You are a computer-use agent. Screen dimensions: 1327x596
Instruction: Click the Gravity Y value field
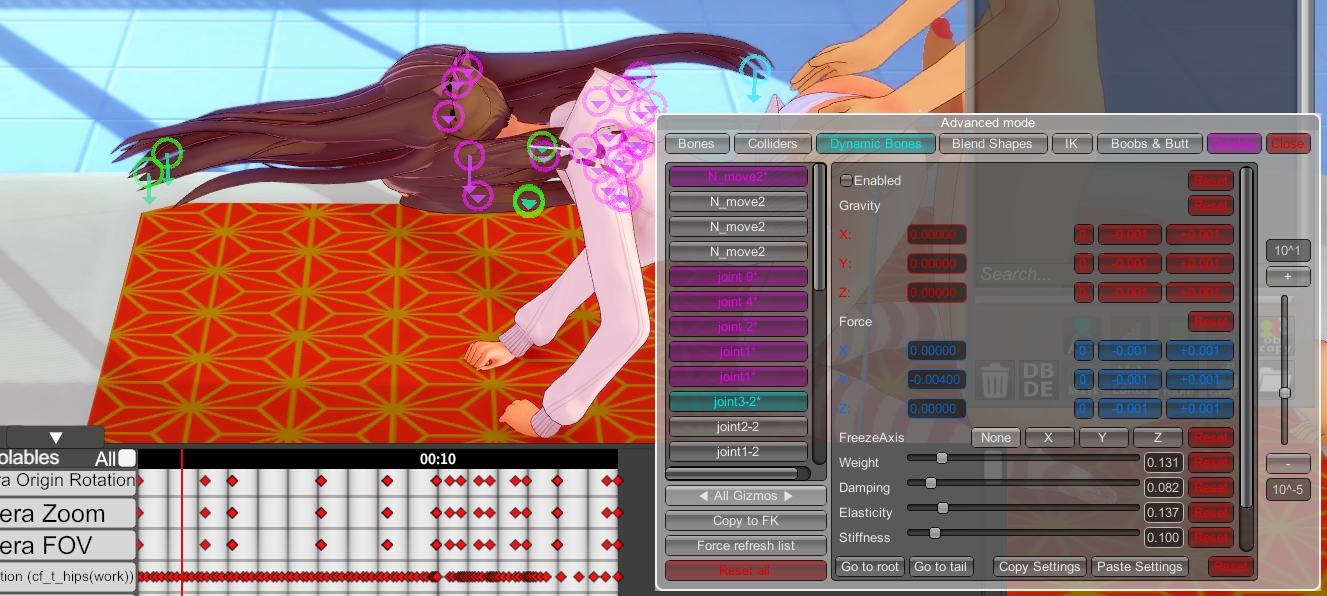click(937, 264)
